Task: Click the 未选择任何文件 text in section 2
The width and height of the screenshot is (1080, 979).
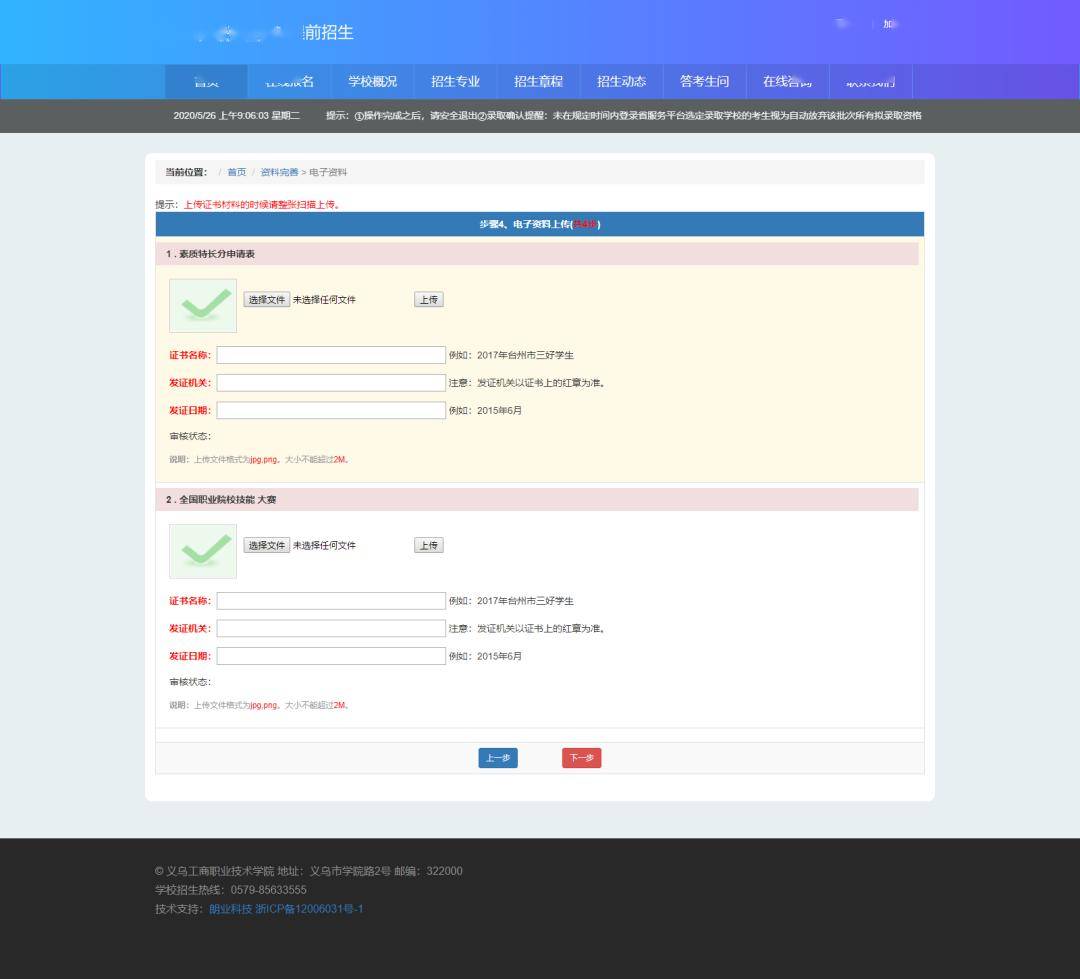Action: tap(324, 545)
